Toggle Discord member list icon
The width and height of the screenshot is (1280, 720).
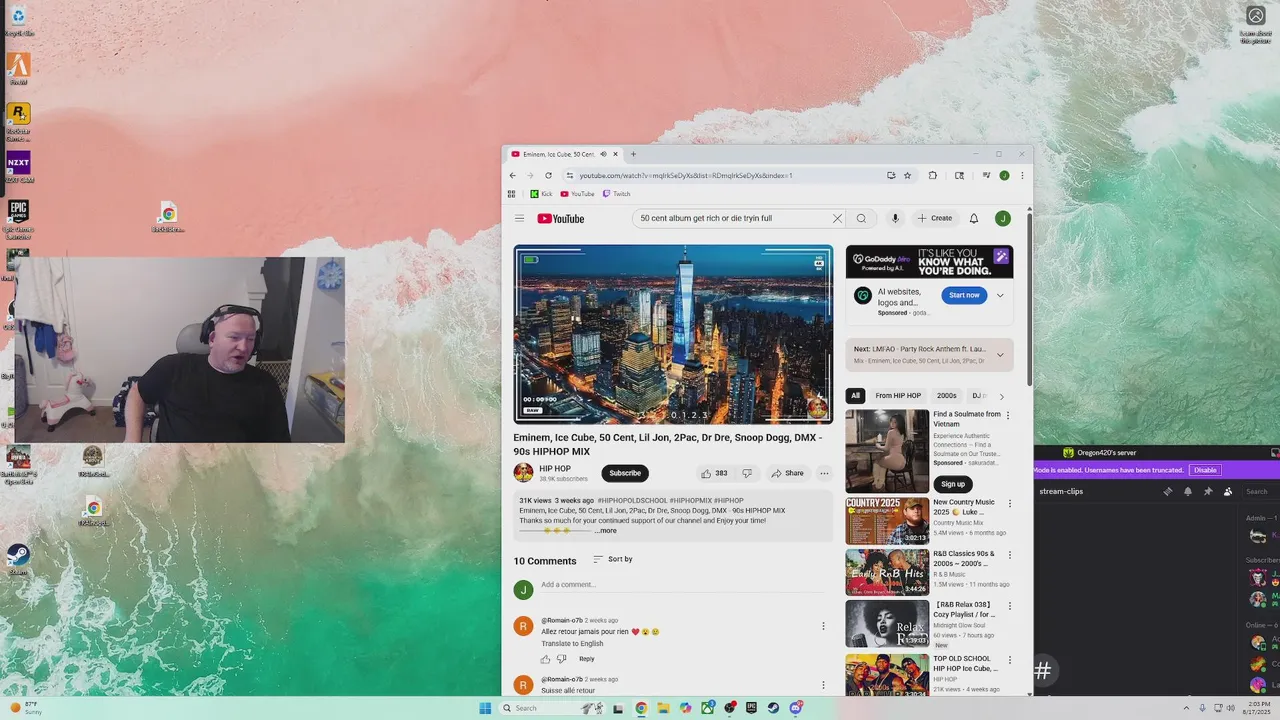click(x=1228, y=491)
